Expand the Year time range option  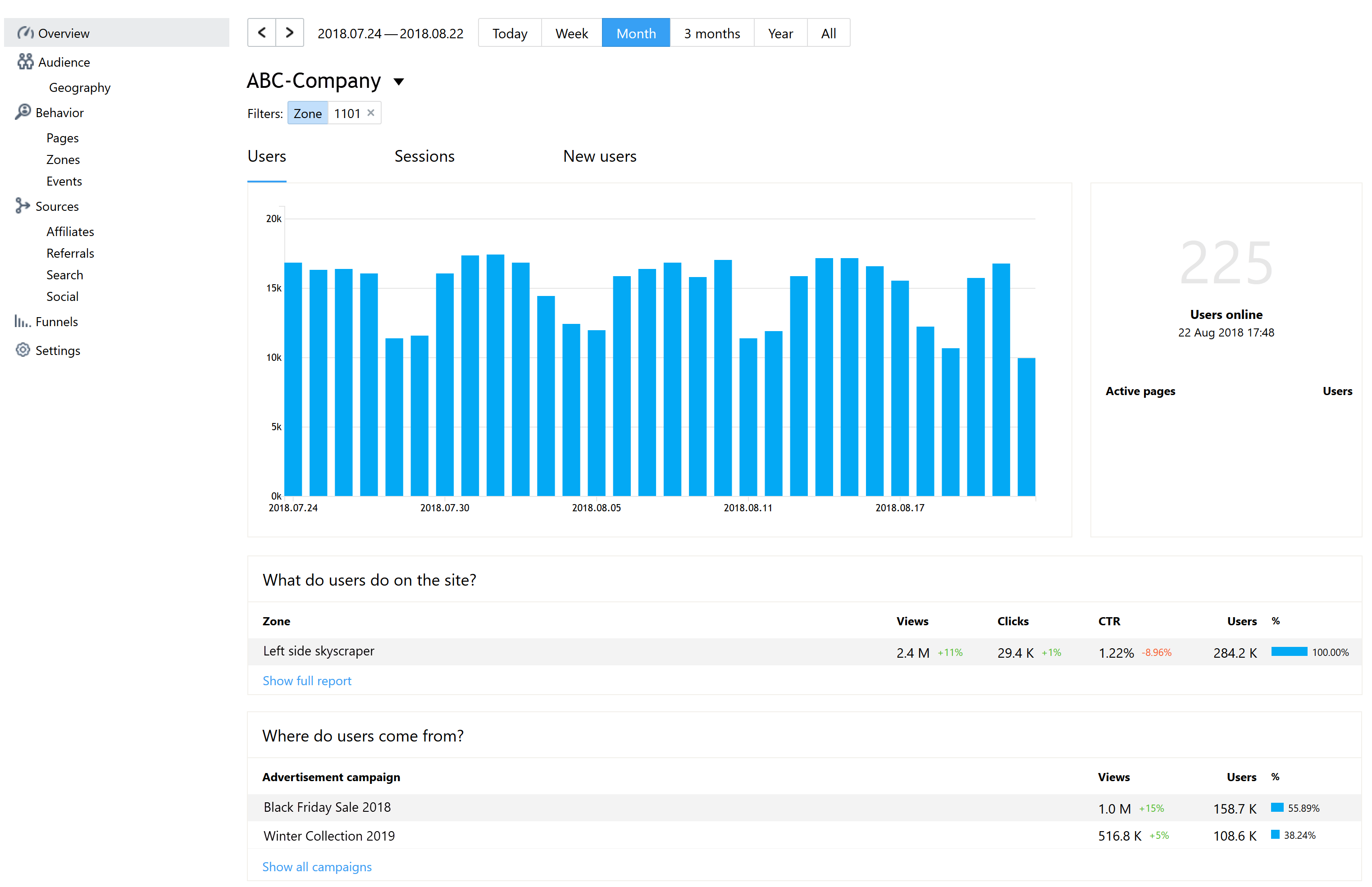click(x=779, y=32)
